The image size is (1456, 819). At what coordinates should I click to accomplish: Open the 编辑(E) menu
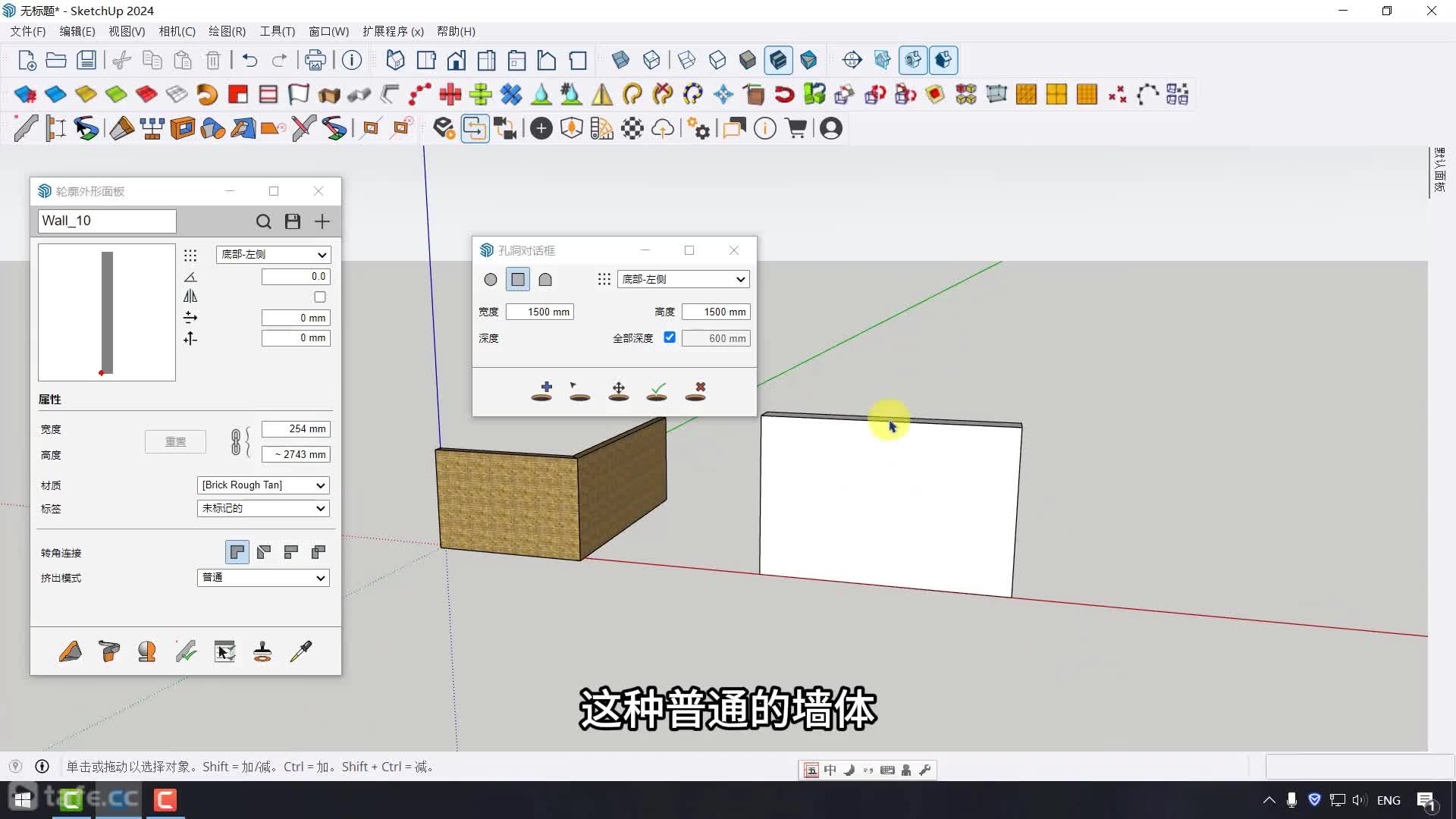click(77, 32)
